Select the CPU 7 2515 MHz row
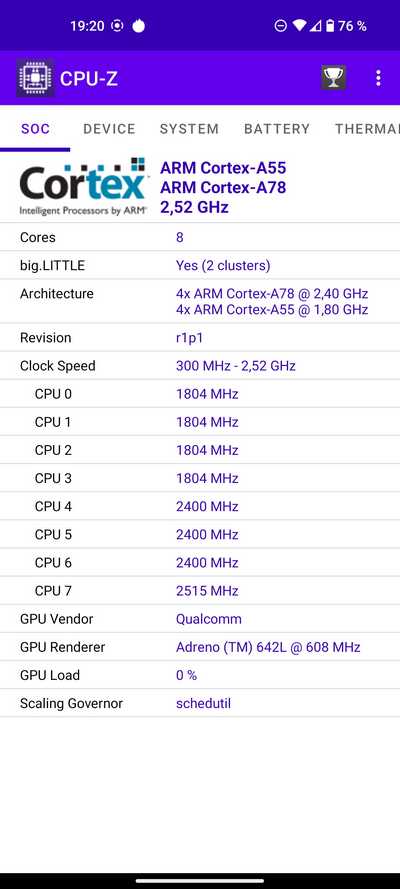The image size is (400, 889). click(200, 591)
